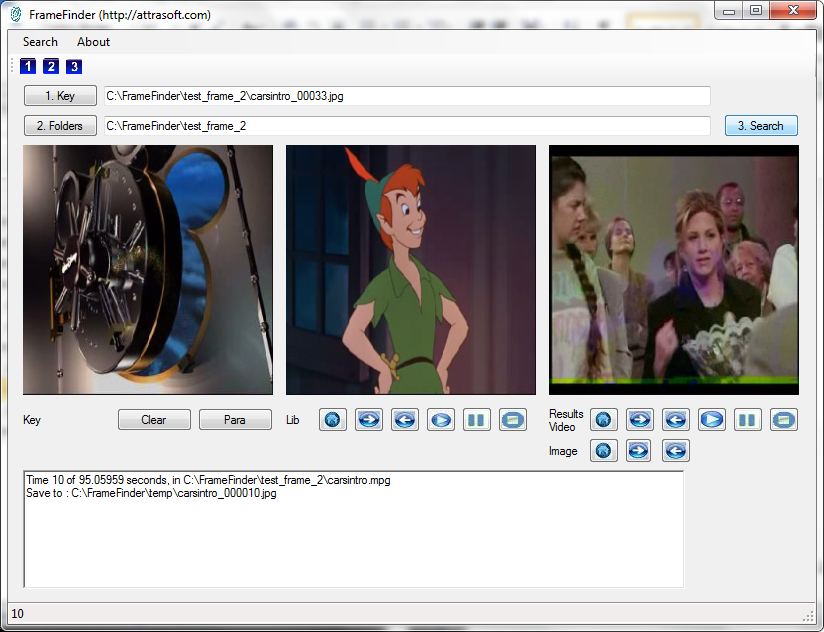This screenshot has width=824, height=632.
Task: Click inside the output log text box
Action: click(x=354, y=529)
